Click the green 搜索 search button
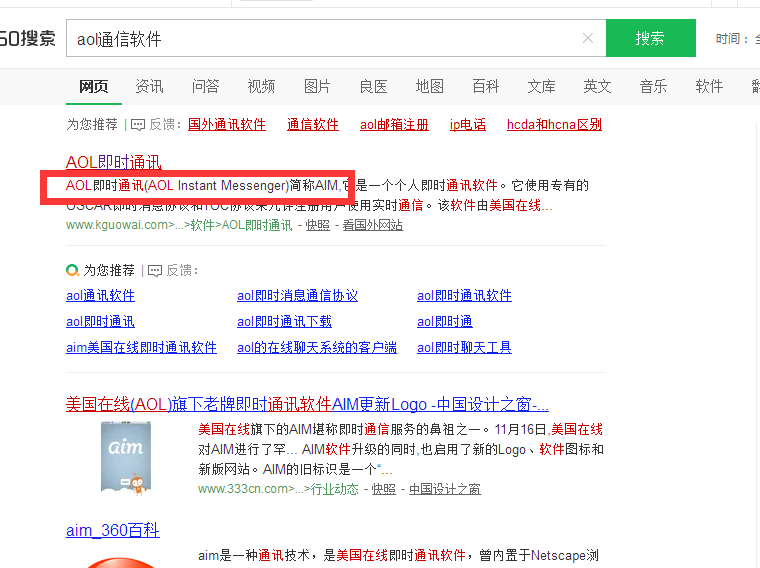Screen dimensions: 760x568 (650, 38)
